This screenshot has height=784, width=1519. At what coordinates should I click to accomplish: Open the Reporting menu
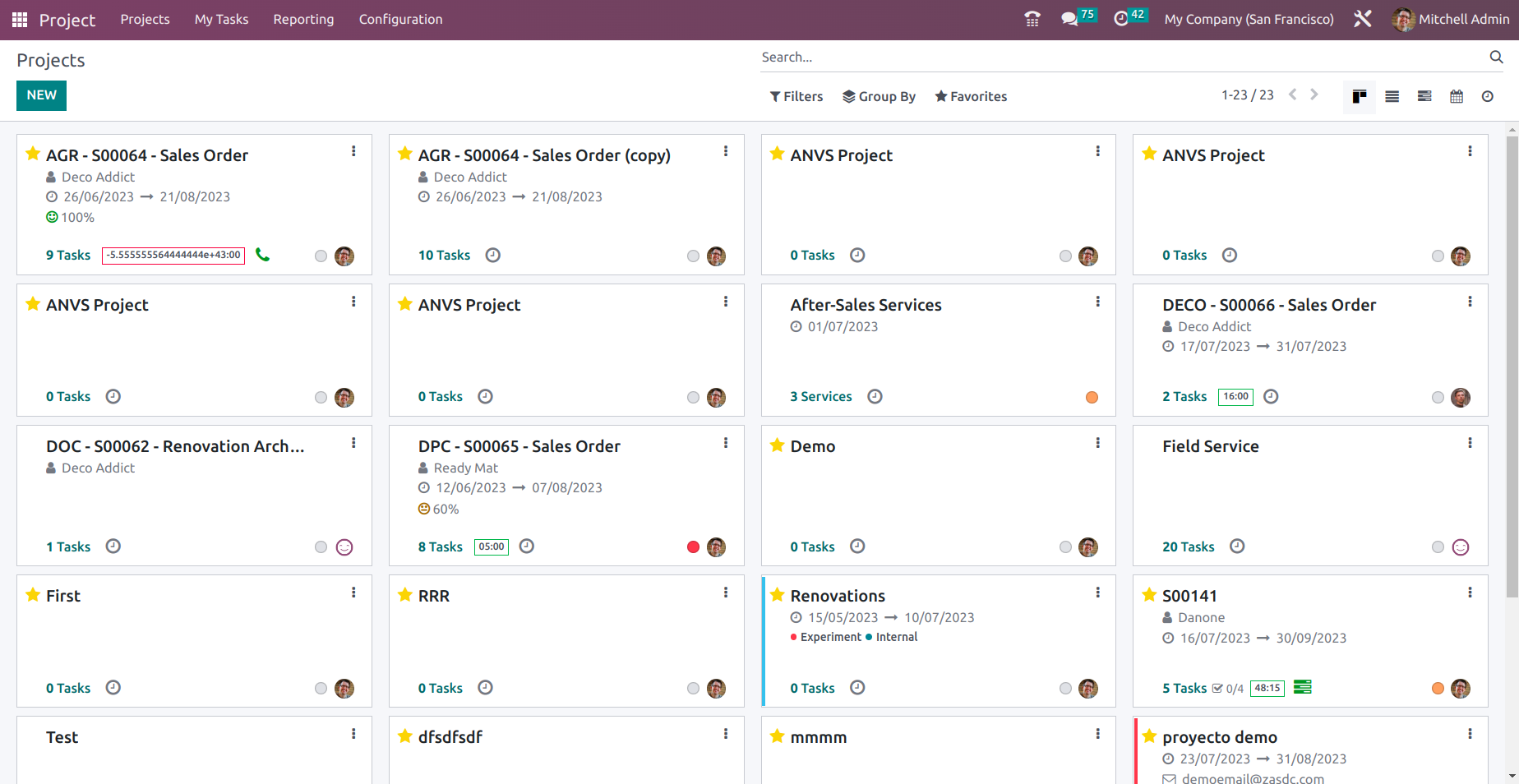tap(303, 19)
